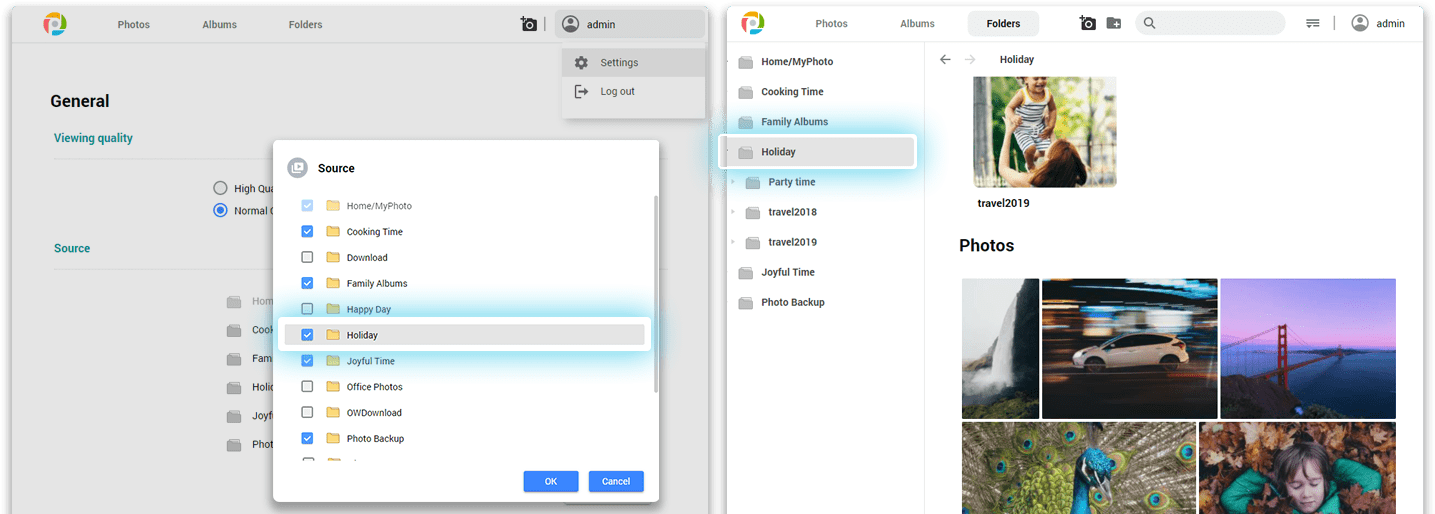
Task: Select the High Quality radio button
Action: pyautogui.click(x=220, y=188)
